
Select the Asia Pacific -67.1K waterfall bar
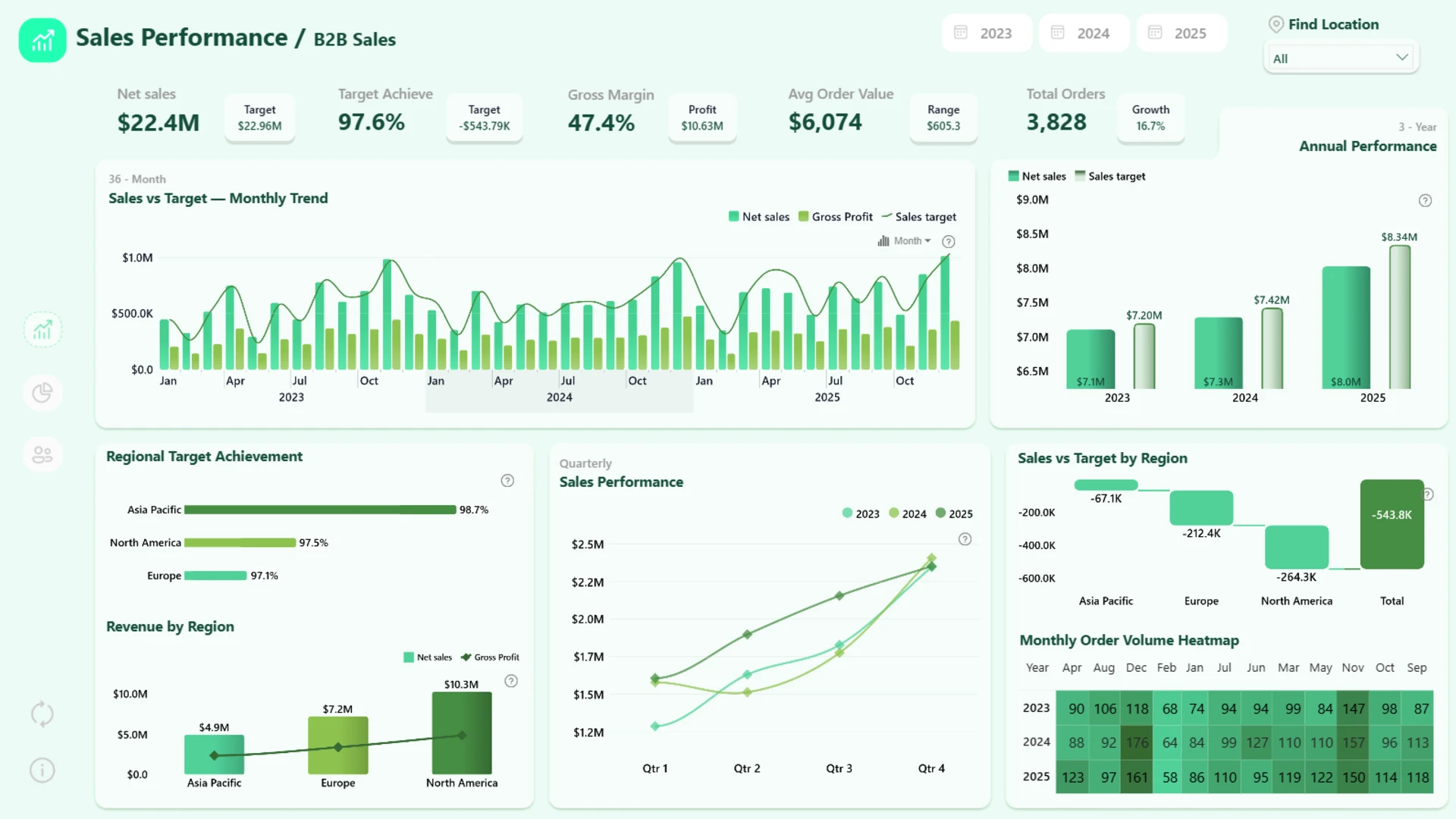point(1106,485)
